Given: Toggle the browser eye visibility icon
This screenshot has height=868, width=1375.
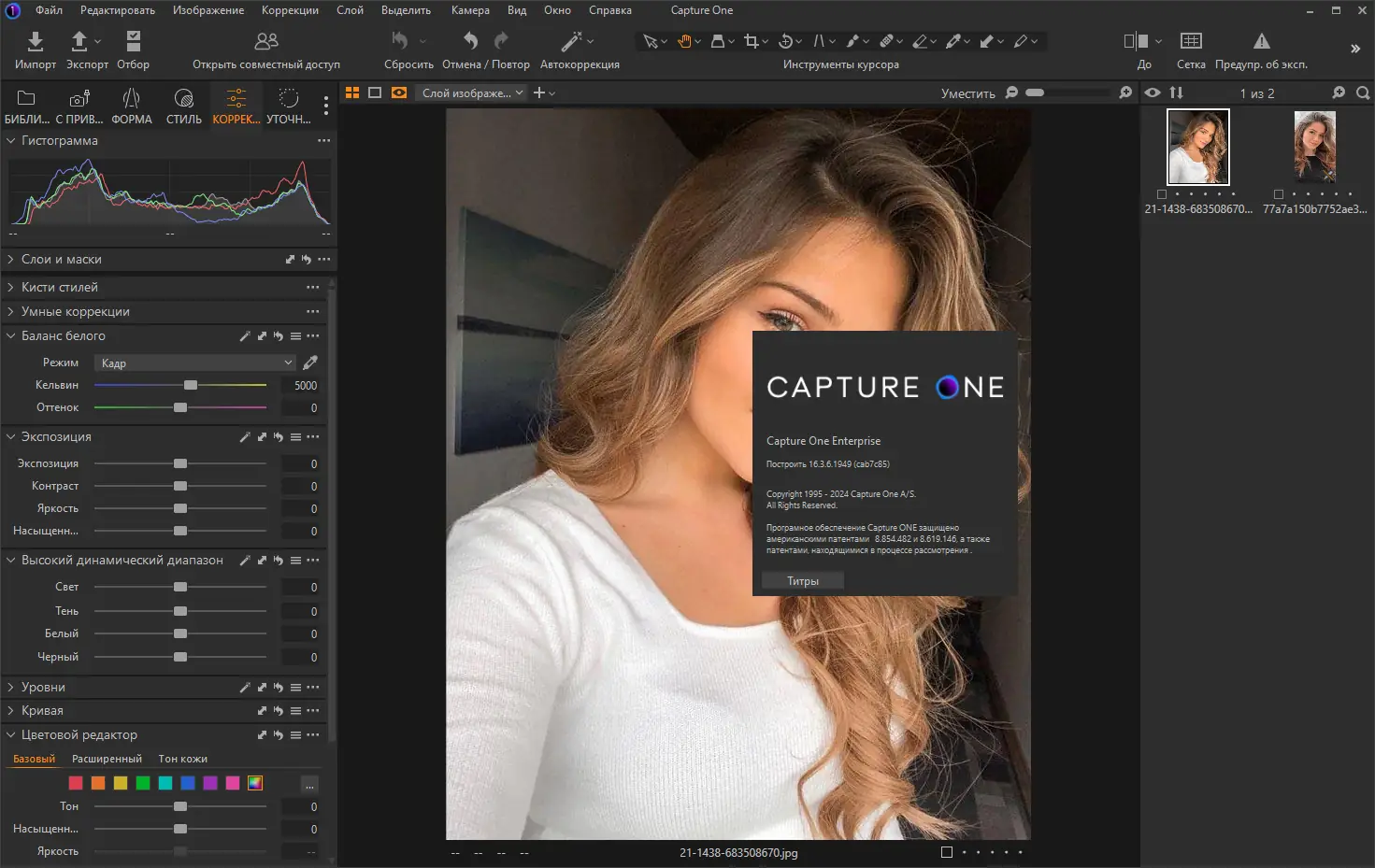Looking at the screenshot, I should coord(1153,92).
